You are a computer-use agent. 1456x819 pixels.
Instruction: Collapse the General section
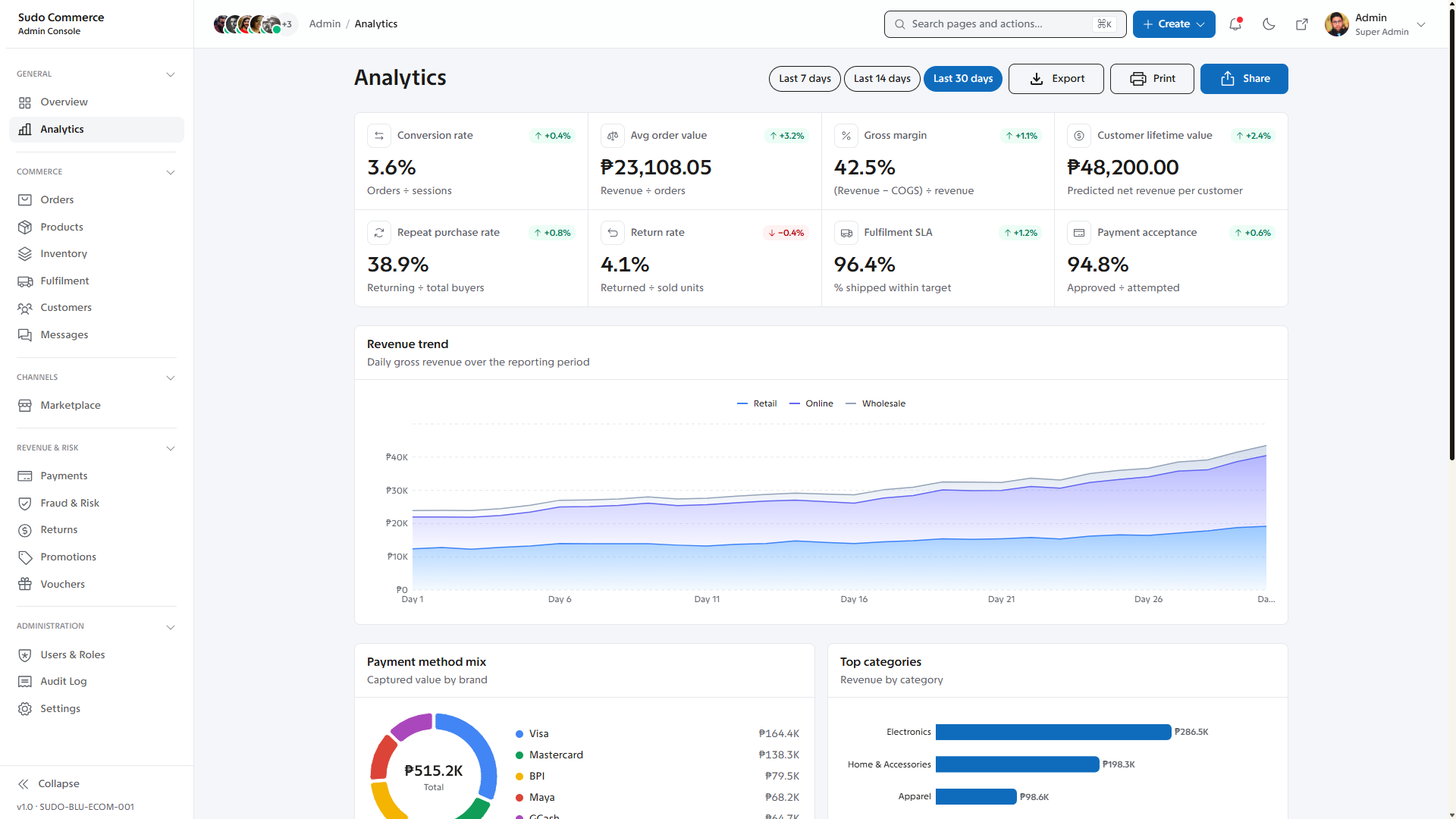(x=171, y=74)
